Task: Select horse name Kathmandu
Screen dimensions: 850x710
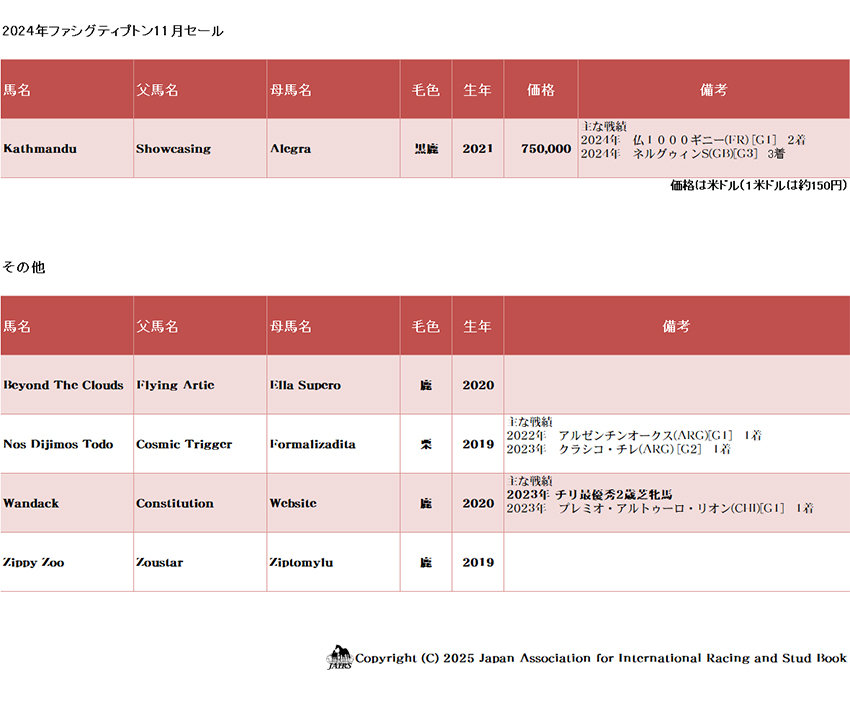Action: 40,149
